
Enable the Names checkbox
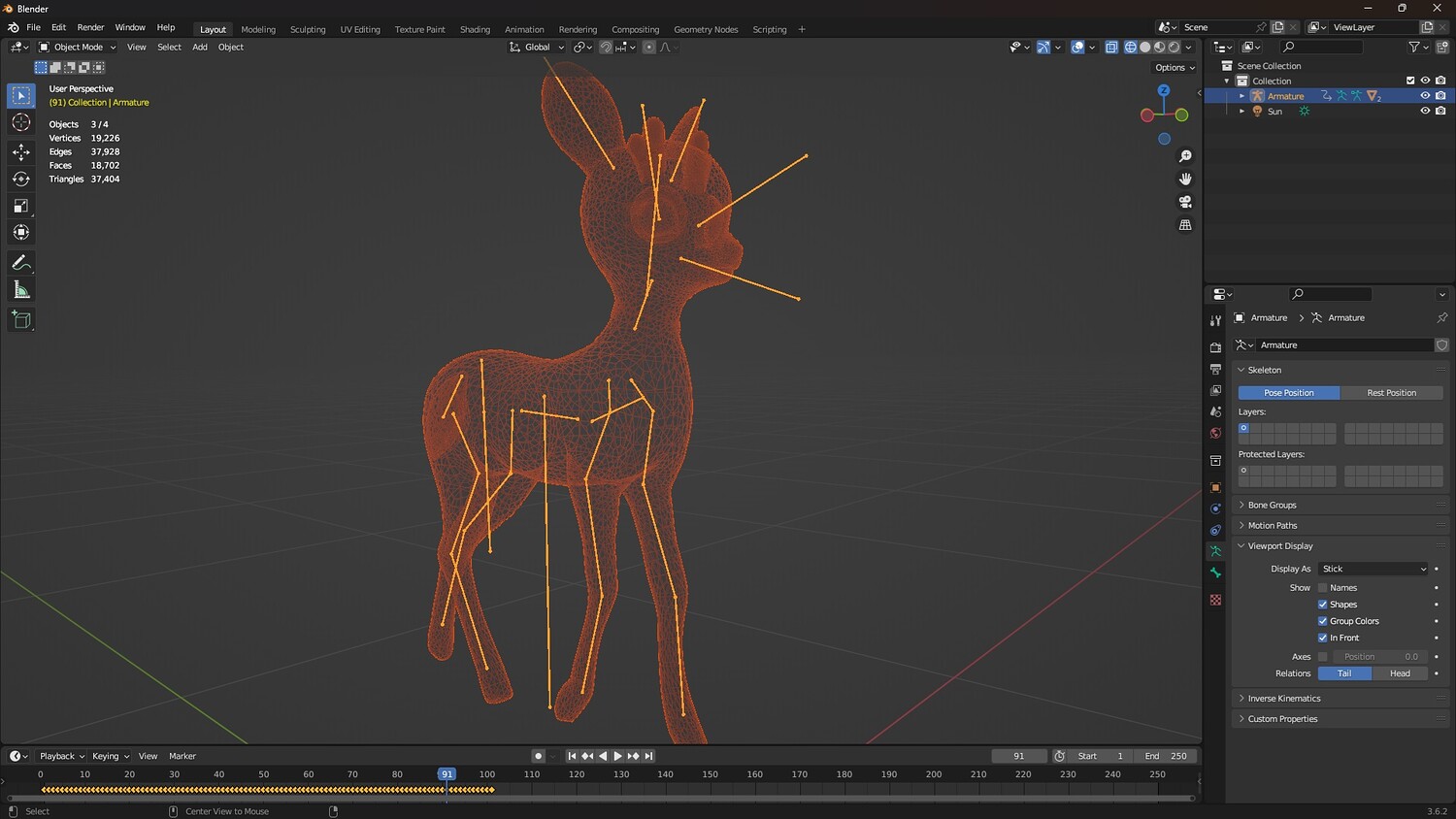pos(1322,588)
